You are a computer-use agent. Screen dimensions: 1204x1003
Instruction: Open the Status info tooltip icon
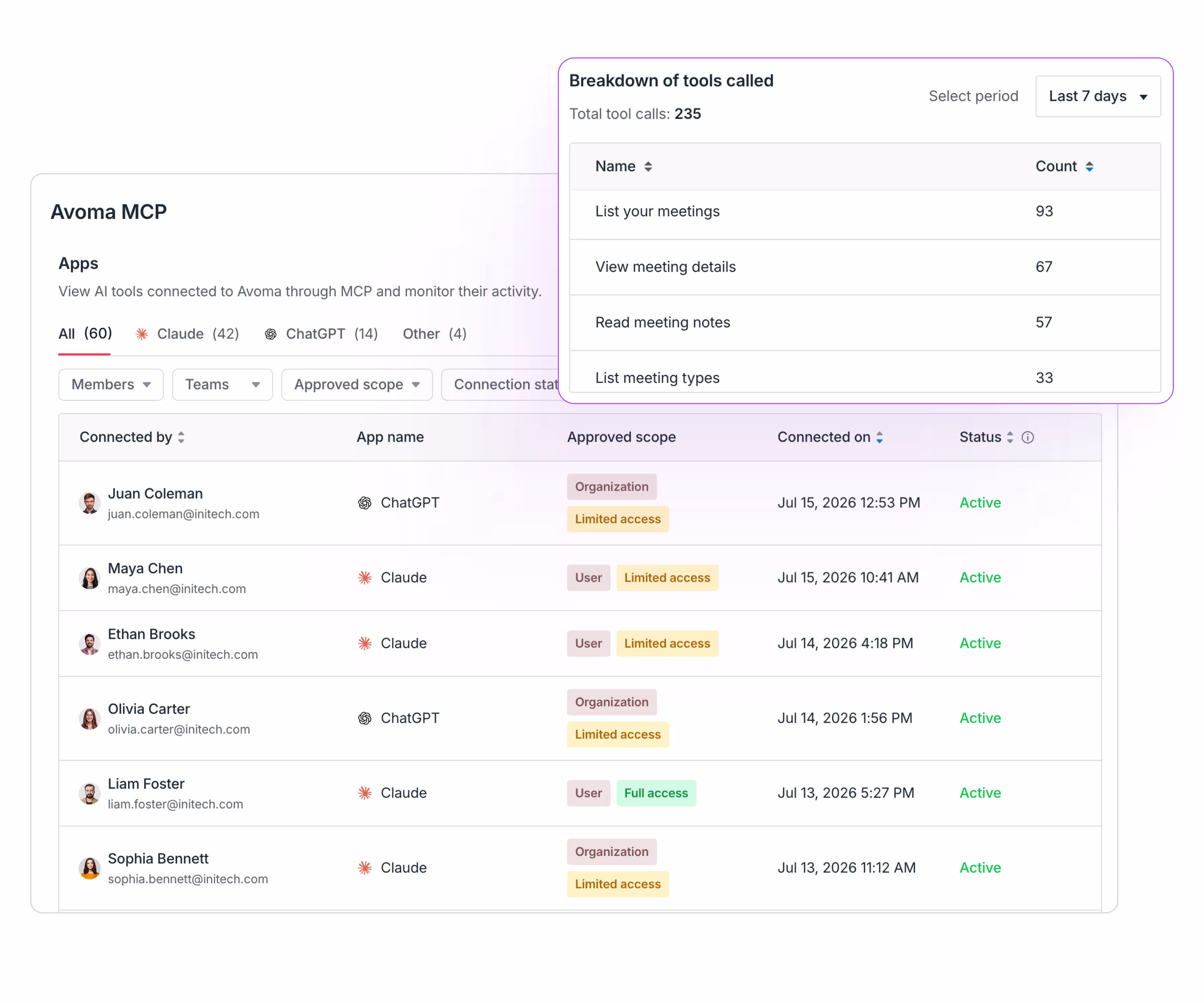pyautogui.click(x=1028, y=437)
